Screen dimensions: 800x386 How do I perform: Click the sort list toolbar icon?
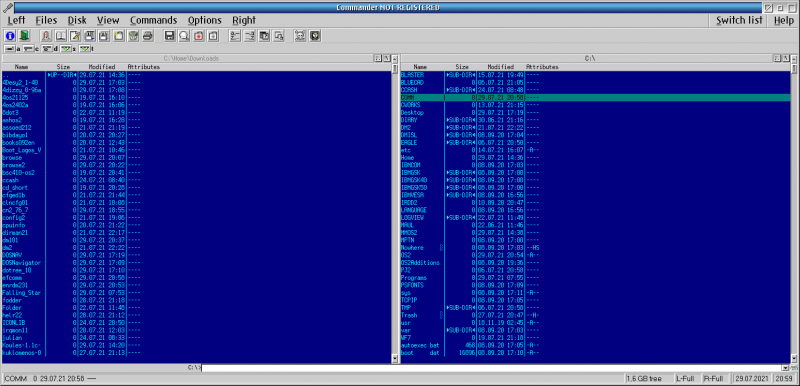click(x=235, y=36)
